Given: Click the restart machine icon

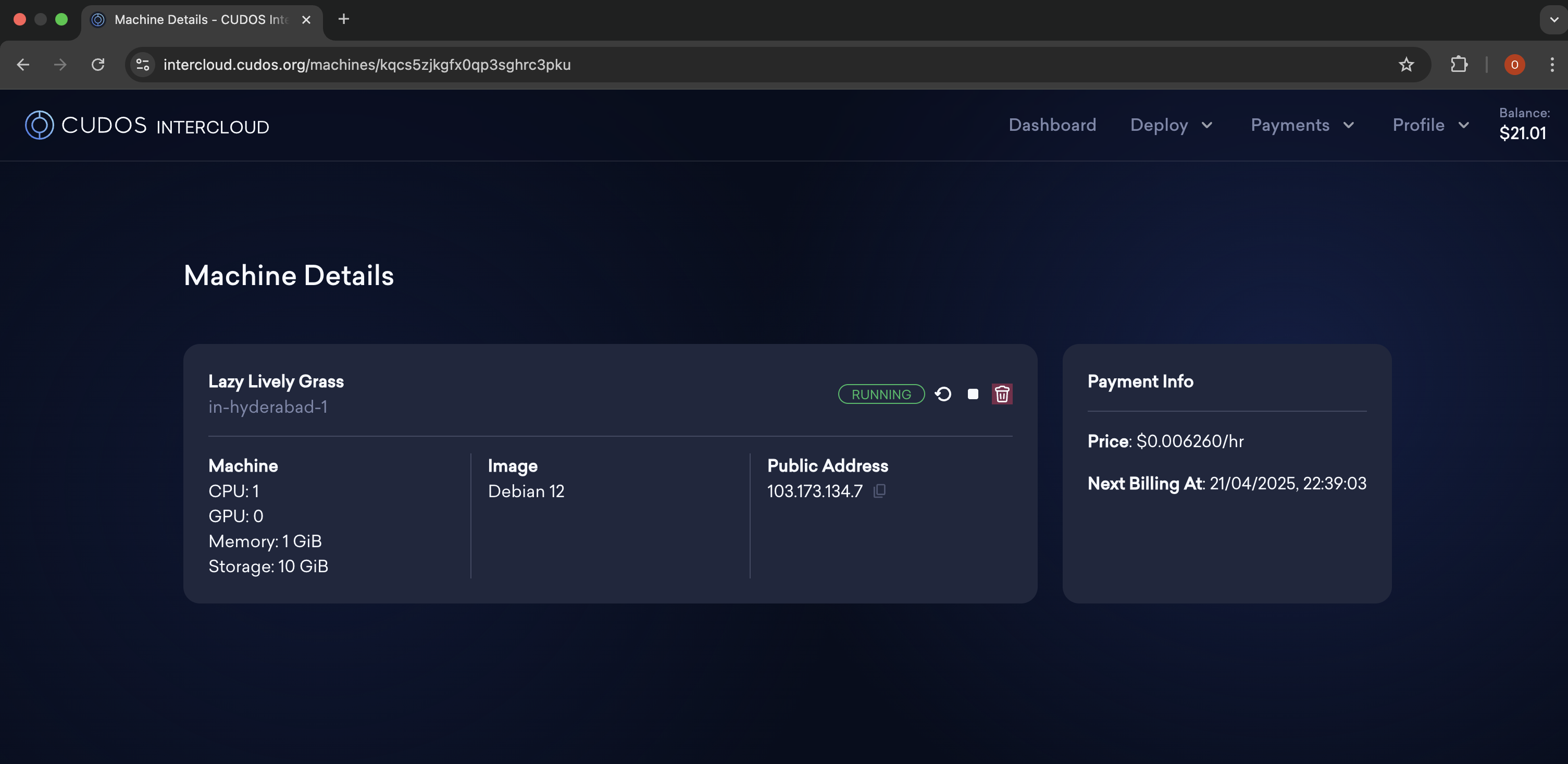Looking at the screenshot, I should [x=943, y=395].
